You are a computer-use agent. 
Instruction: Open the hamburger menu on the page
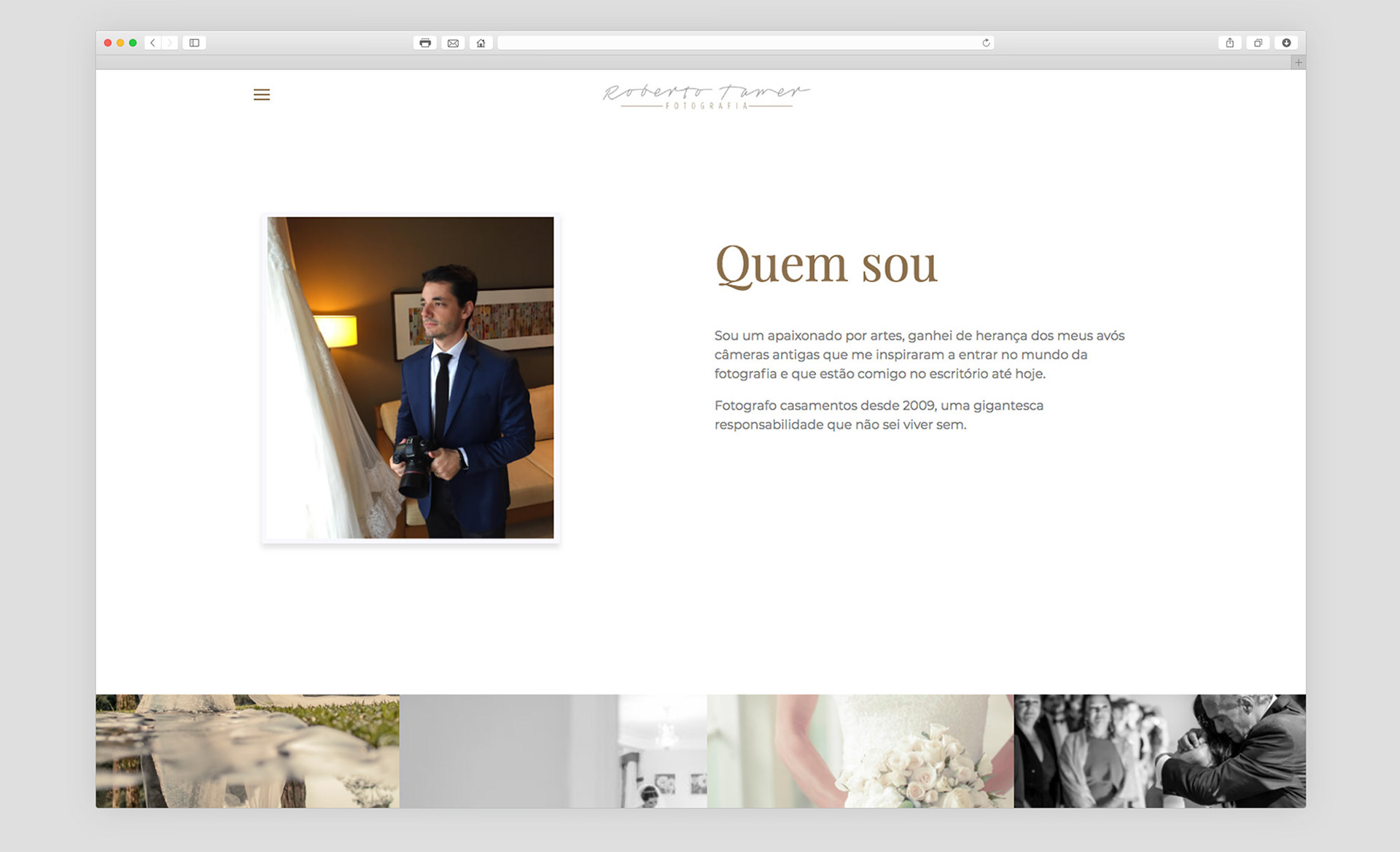point(261,95)
